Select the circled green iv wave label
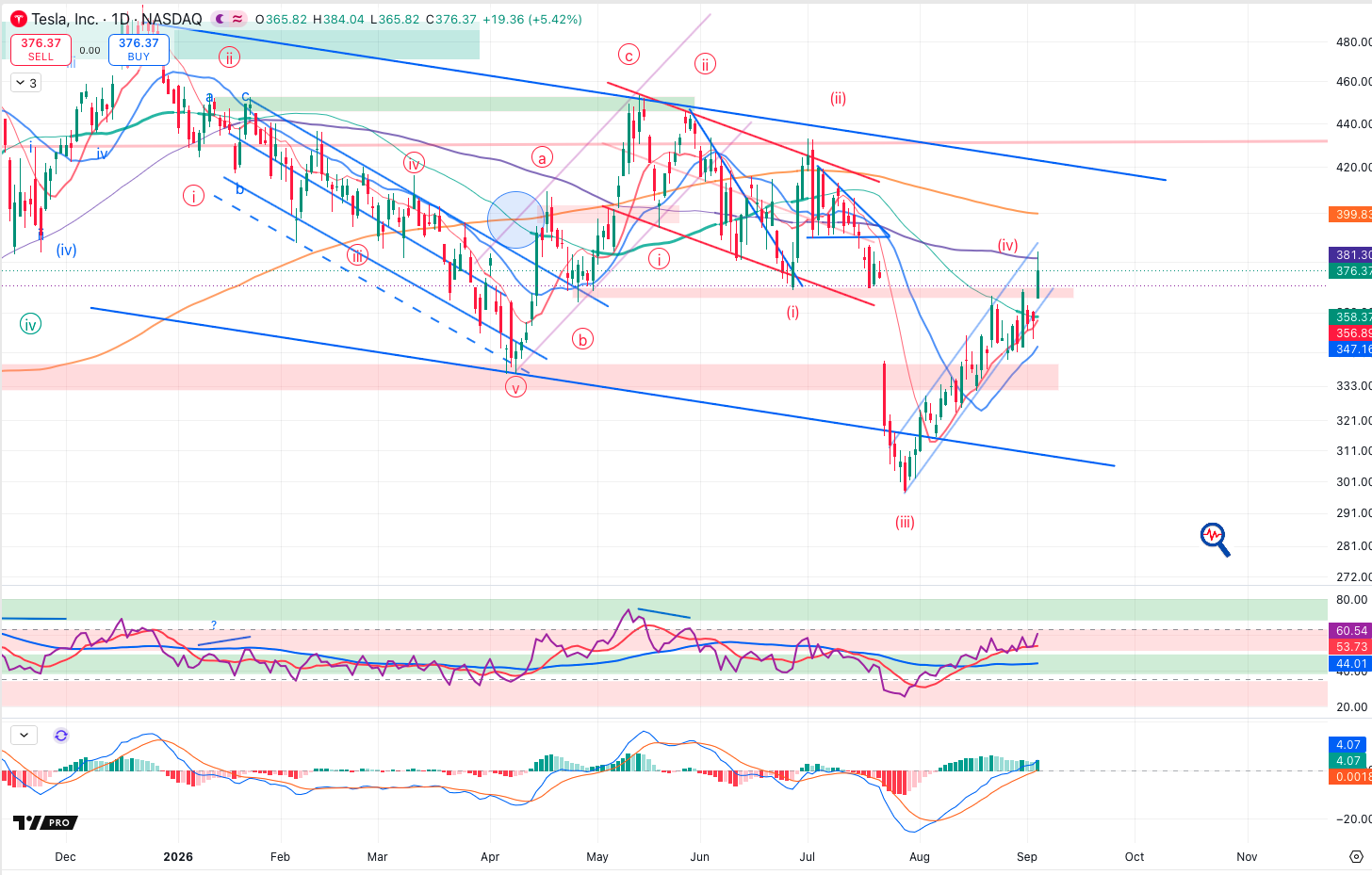Screen dimensions: 1372x875 (31, 325)
